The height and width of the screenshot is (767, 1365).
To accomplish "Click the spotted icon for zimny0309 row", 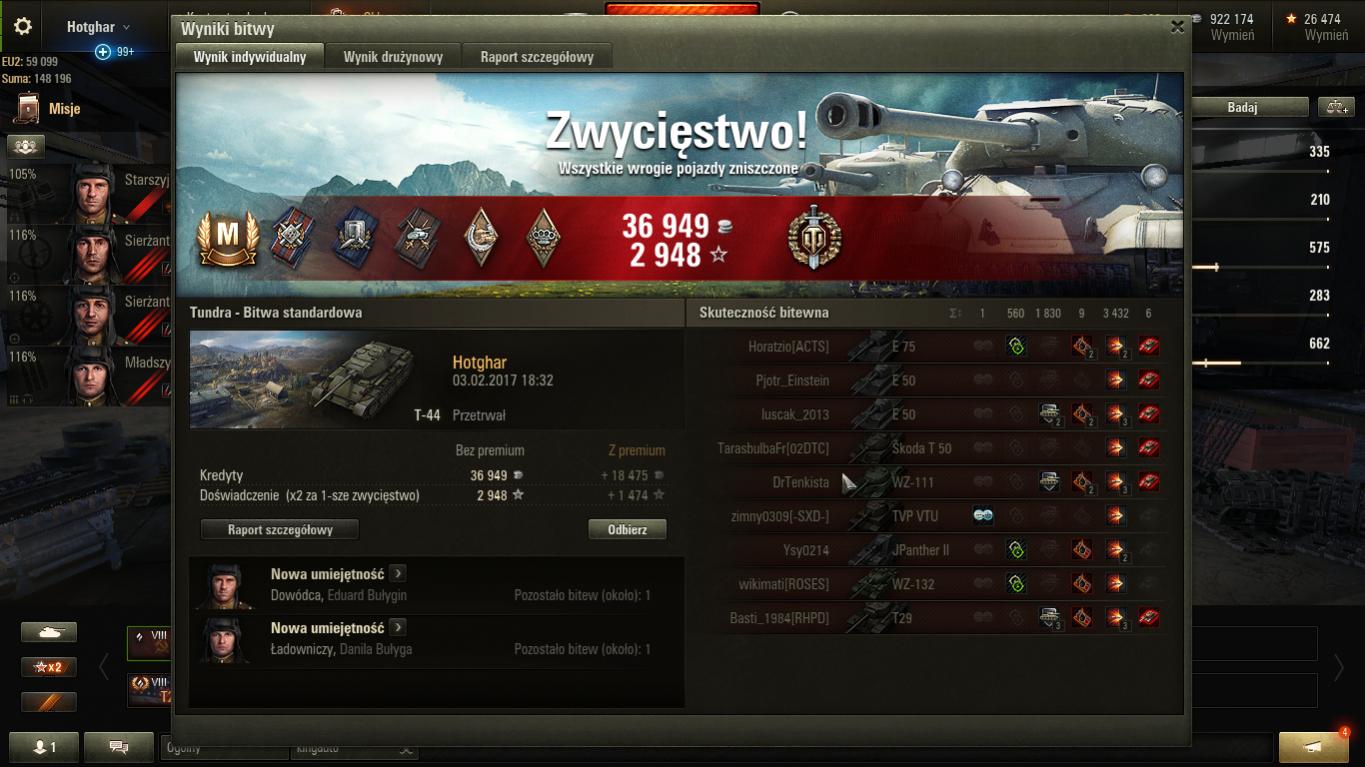I will [983, 516].
